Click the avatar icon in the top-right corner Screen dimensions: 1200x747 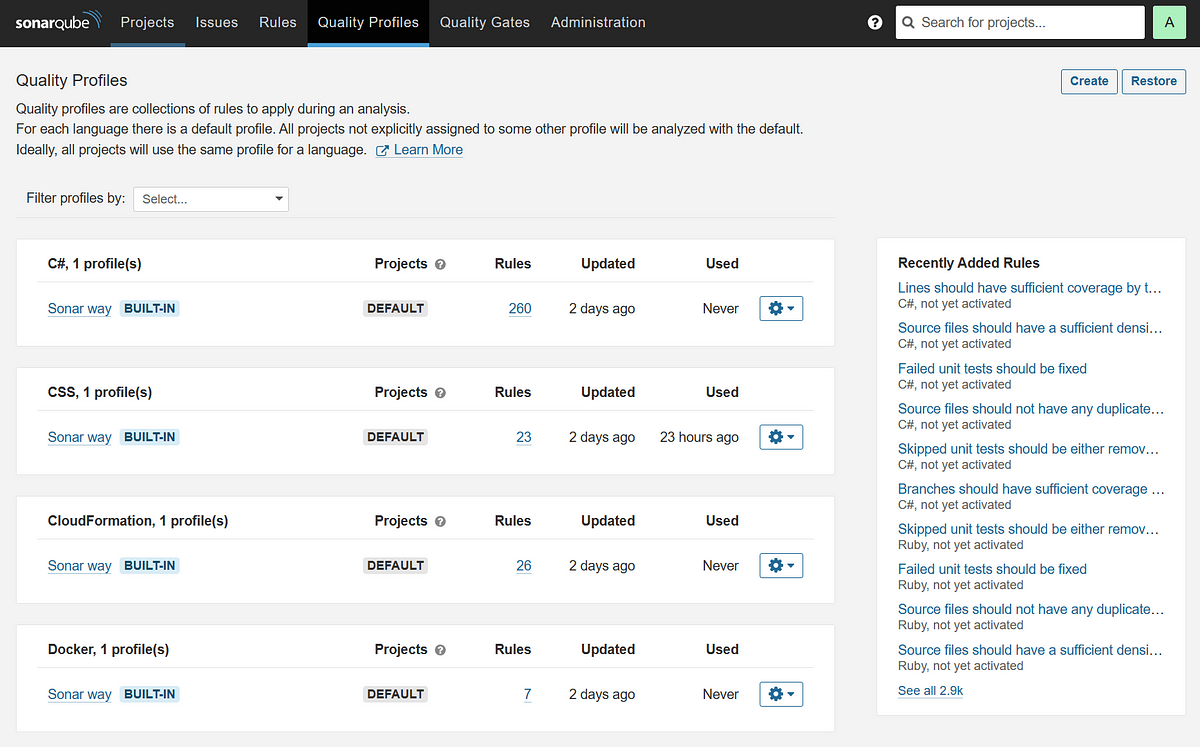coord(1169,21)
